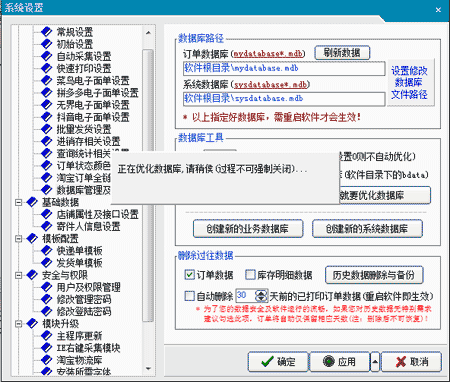450x382 pixels.
Task: Click the tree scrollbar down arrow
Action: click(148, 369)
